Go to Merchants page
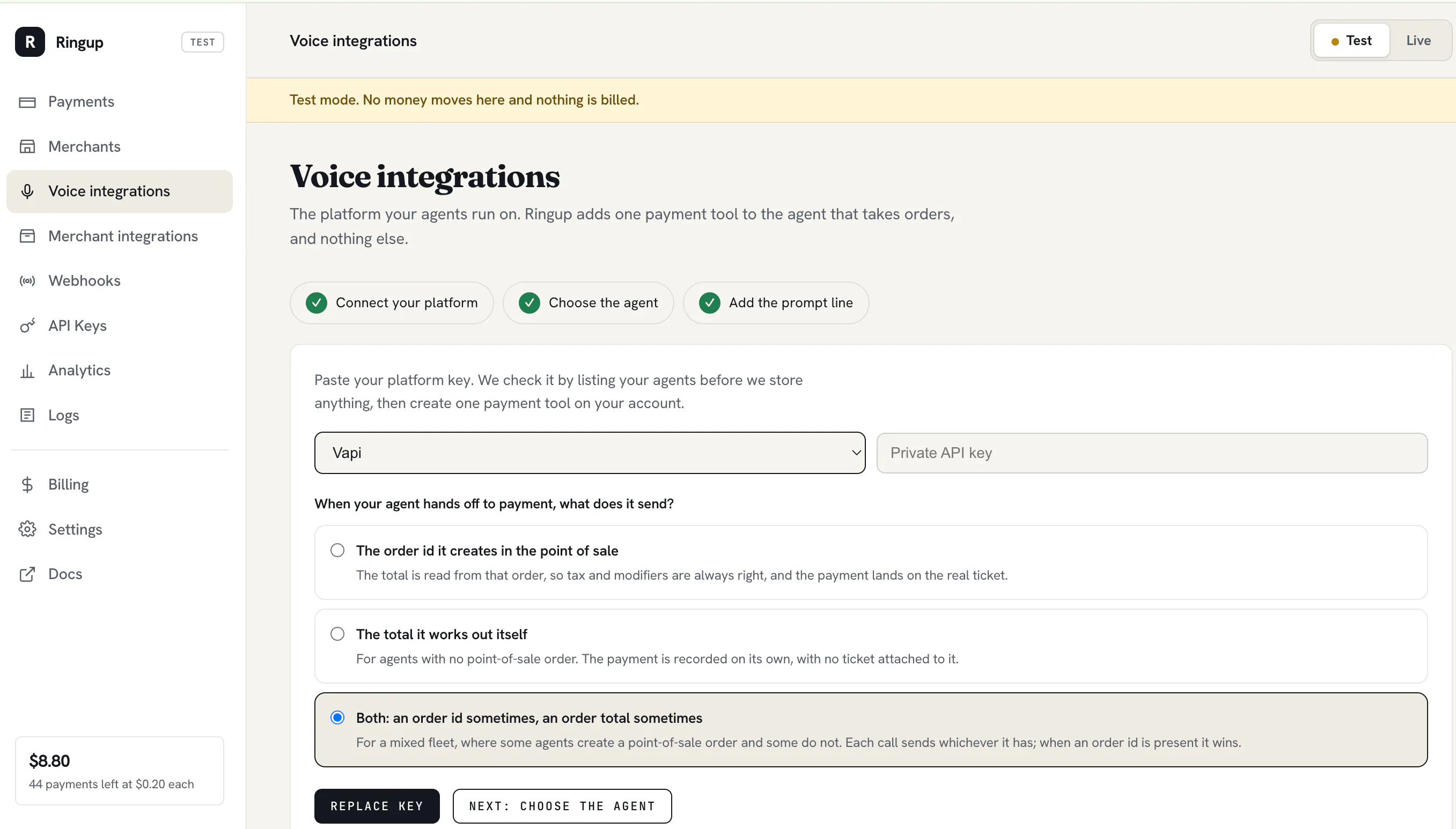Image resolution: width=1456 pixels, height=829 pixels. tap(120, 146)
